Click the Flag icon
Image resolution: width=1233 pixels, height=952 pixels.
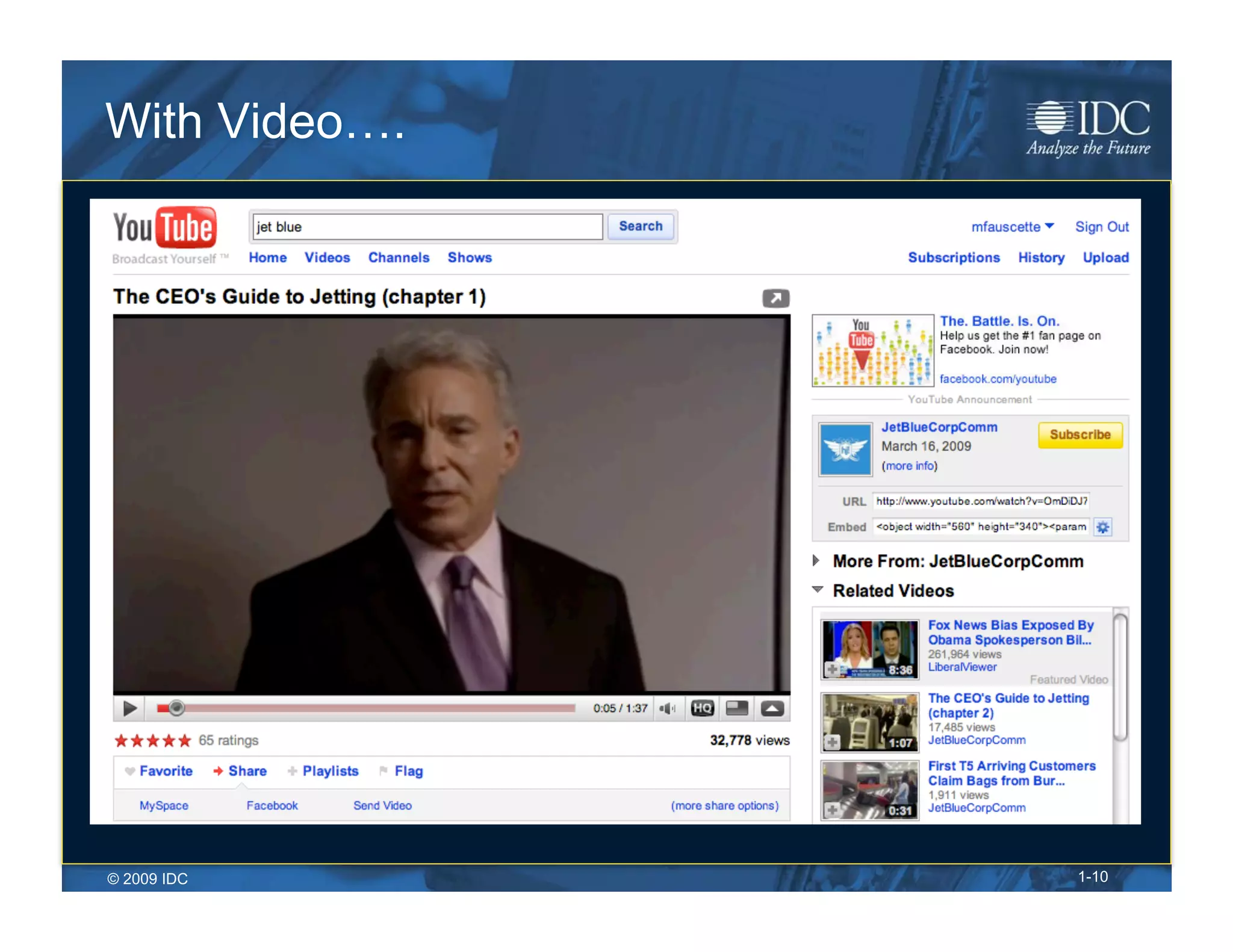click(x=384, y=771)
